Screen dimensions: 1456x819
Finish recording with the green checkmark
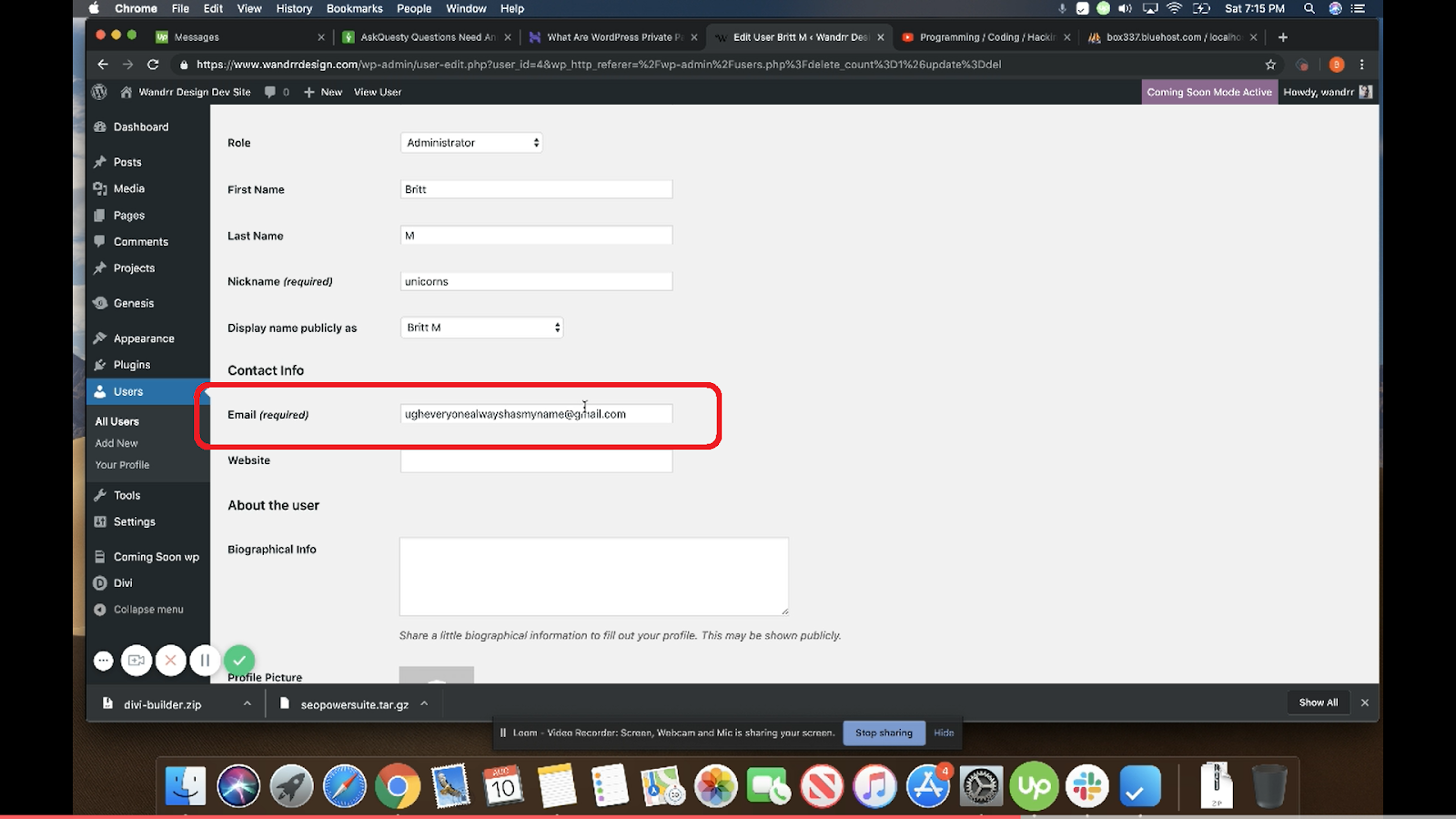pos(239,660)
